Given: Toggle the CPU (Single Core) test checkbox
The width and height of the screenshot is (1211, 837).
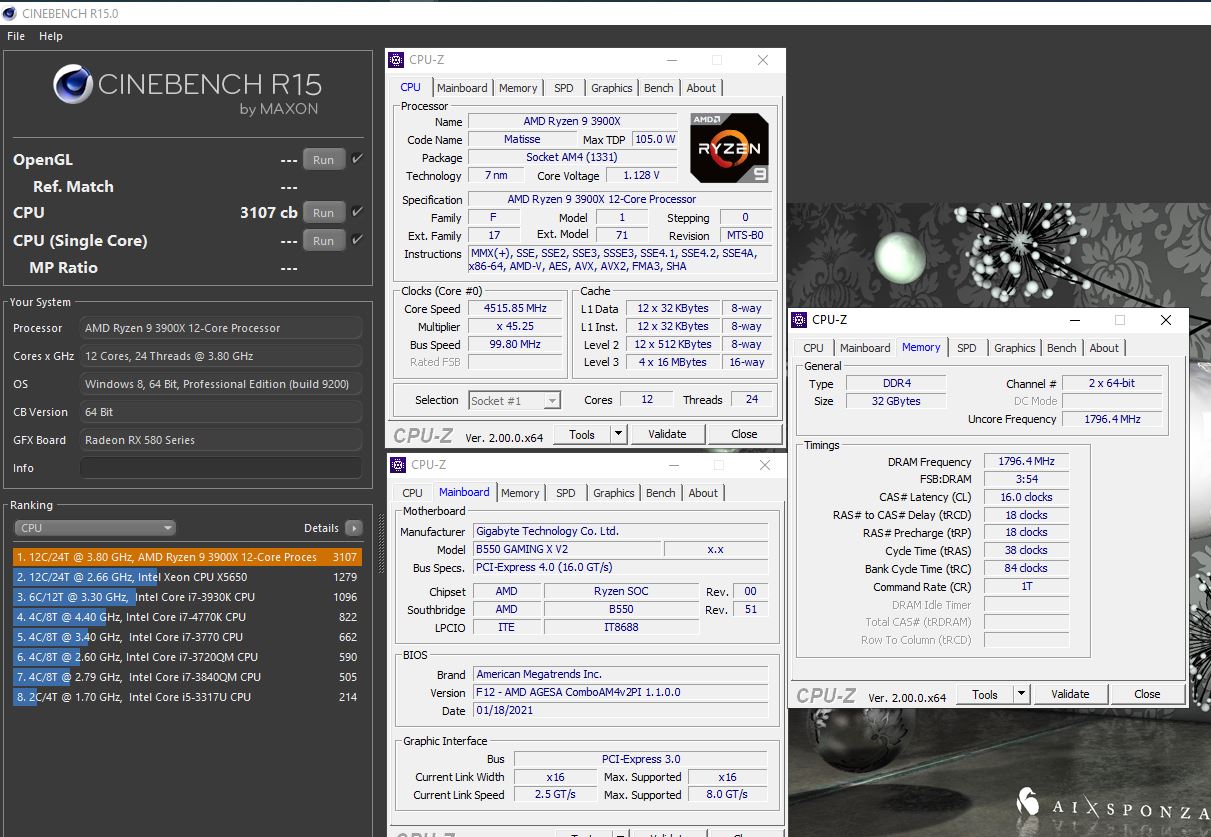Looking at the screenshot, I should [358, 240].
